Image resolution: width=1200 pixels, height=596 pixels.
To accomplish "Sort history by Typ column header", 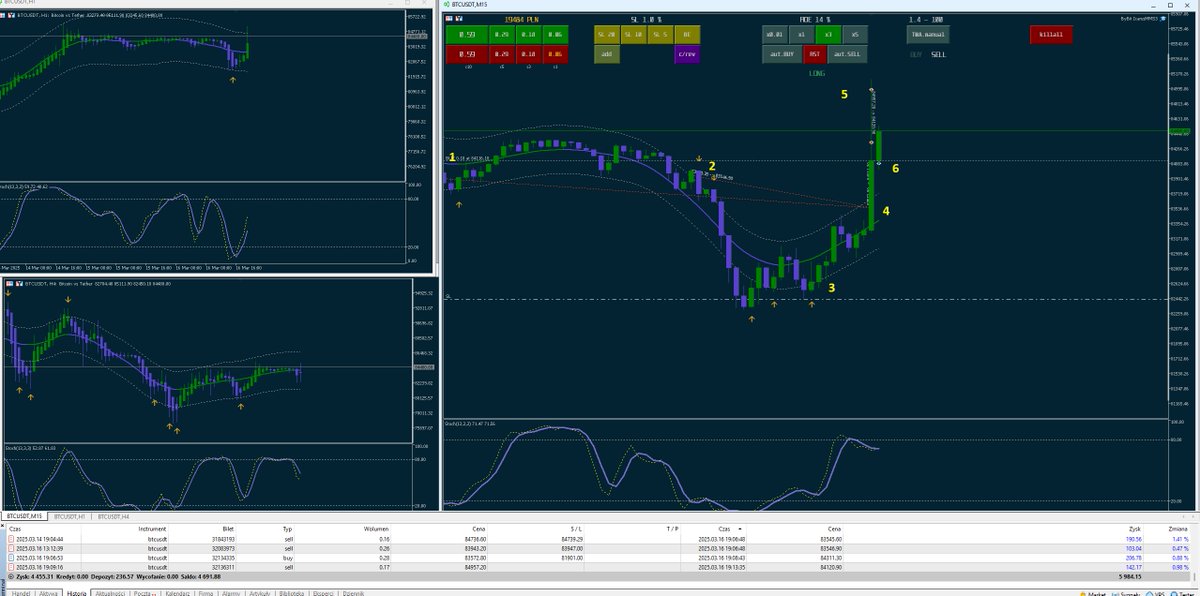I will 288,528.
